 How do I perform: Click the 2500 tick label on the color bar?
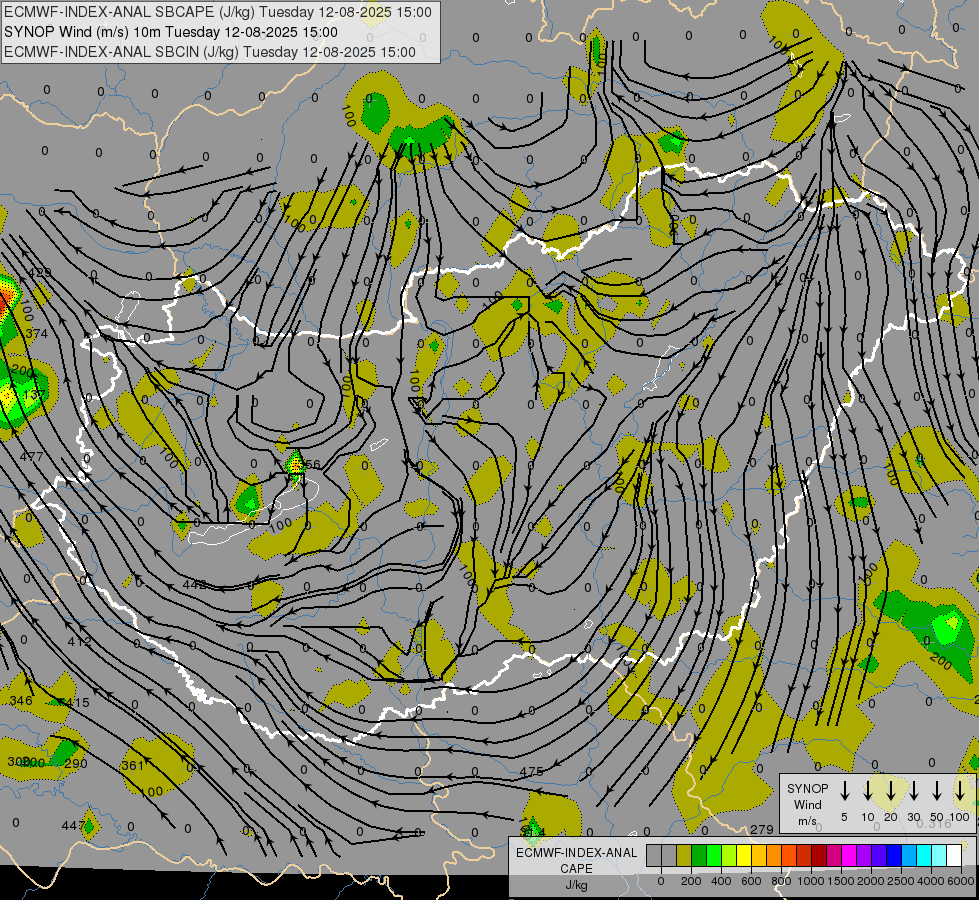click(x=901, y=881)
